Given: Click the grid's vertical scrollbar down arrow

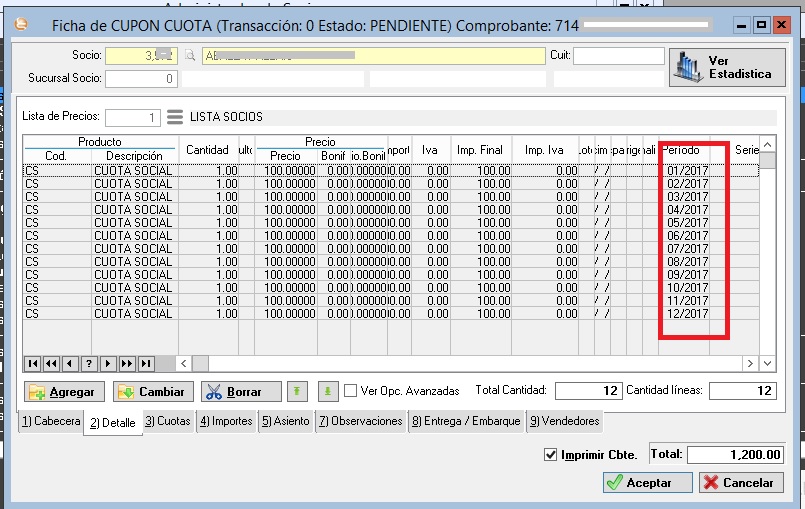Looking at the screenshot, I should tap(767, 363).
